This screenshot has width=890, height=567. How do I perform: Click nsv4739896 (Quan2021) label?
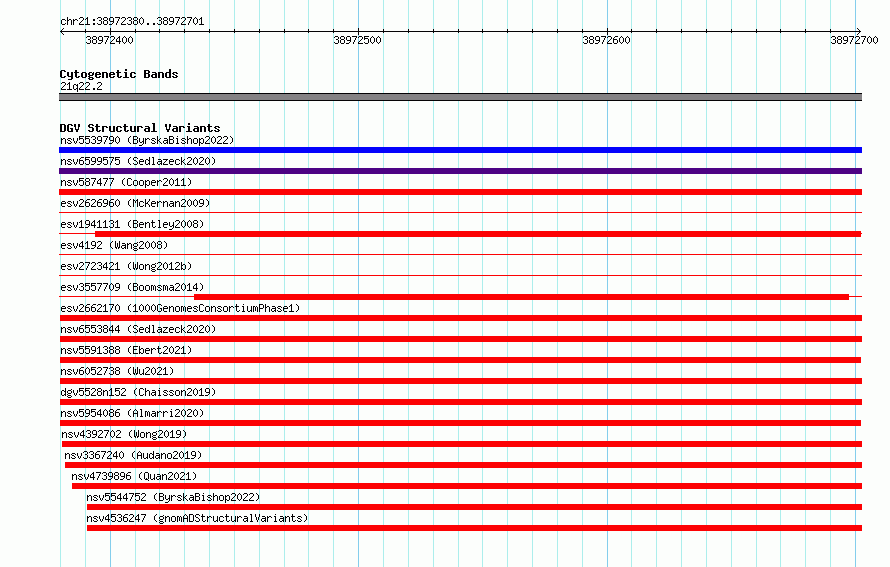[134, 476]
